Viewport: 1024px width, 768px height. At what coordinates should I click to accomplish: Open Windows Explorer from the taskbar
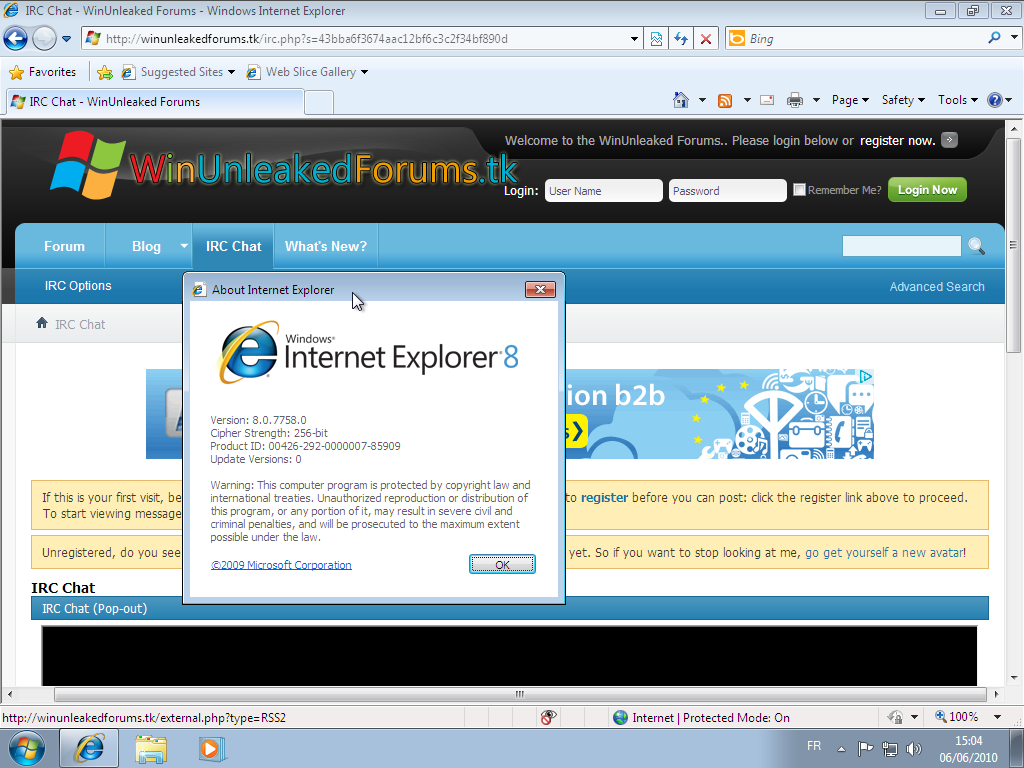point(151,748)
